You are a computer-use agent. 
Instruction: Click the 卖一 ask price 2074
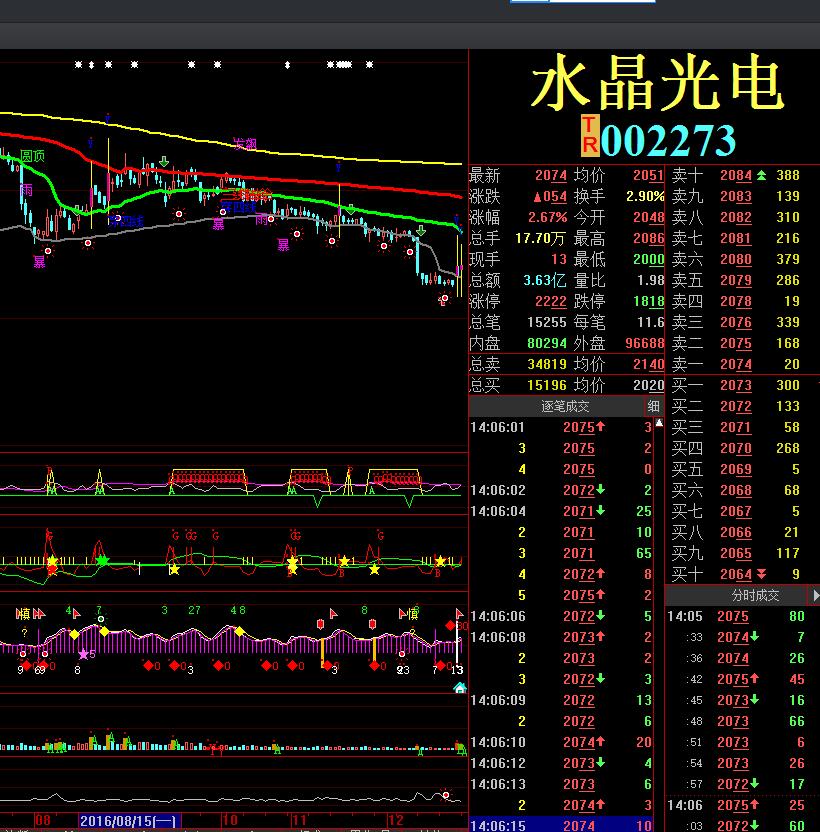[x=736, y=364]
